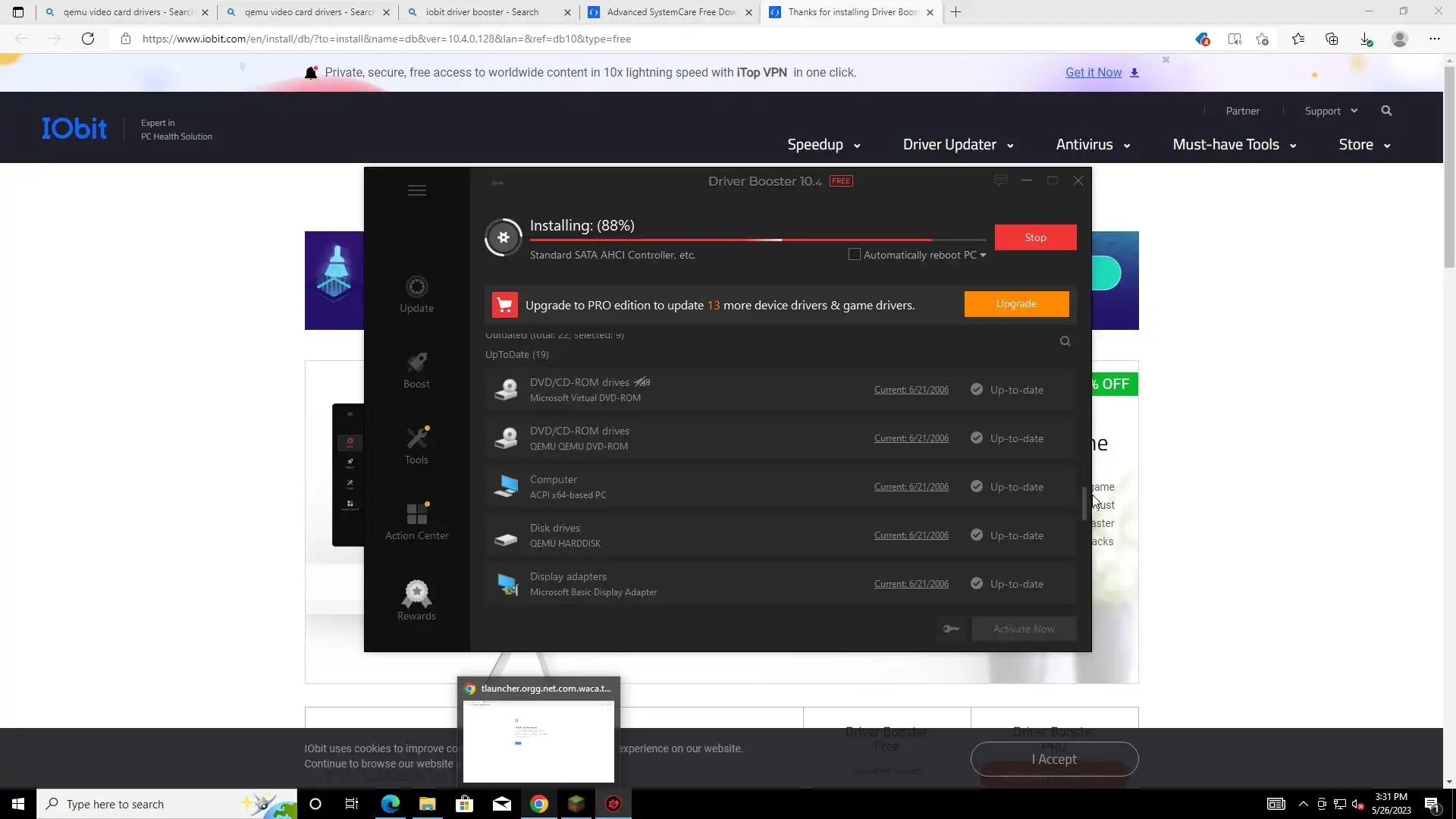Click the I Accept cookies button
1456x819 pixels.
1054,759
